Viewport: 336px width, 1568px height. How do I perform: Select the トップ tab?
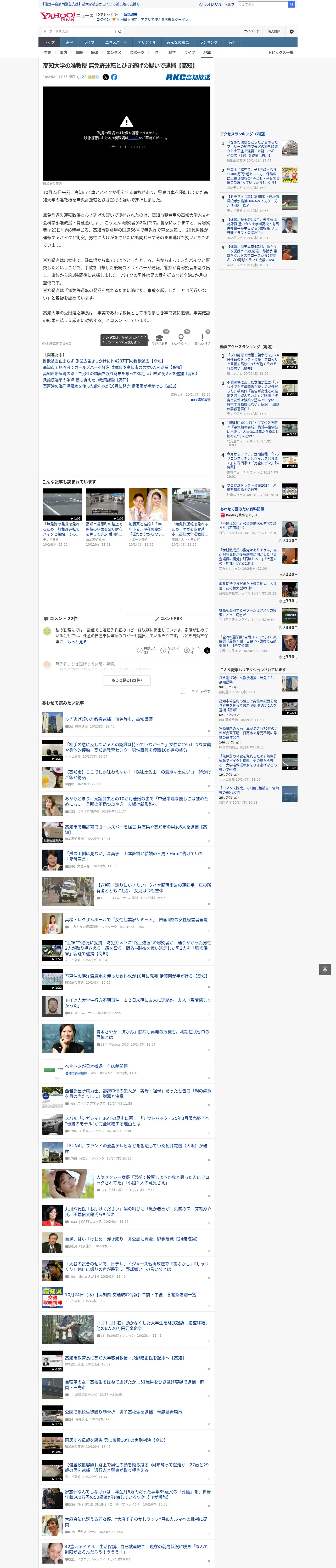(x=49, y=43)
